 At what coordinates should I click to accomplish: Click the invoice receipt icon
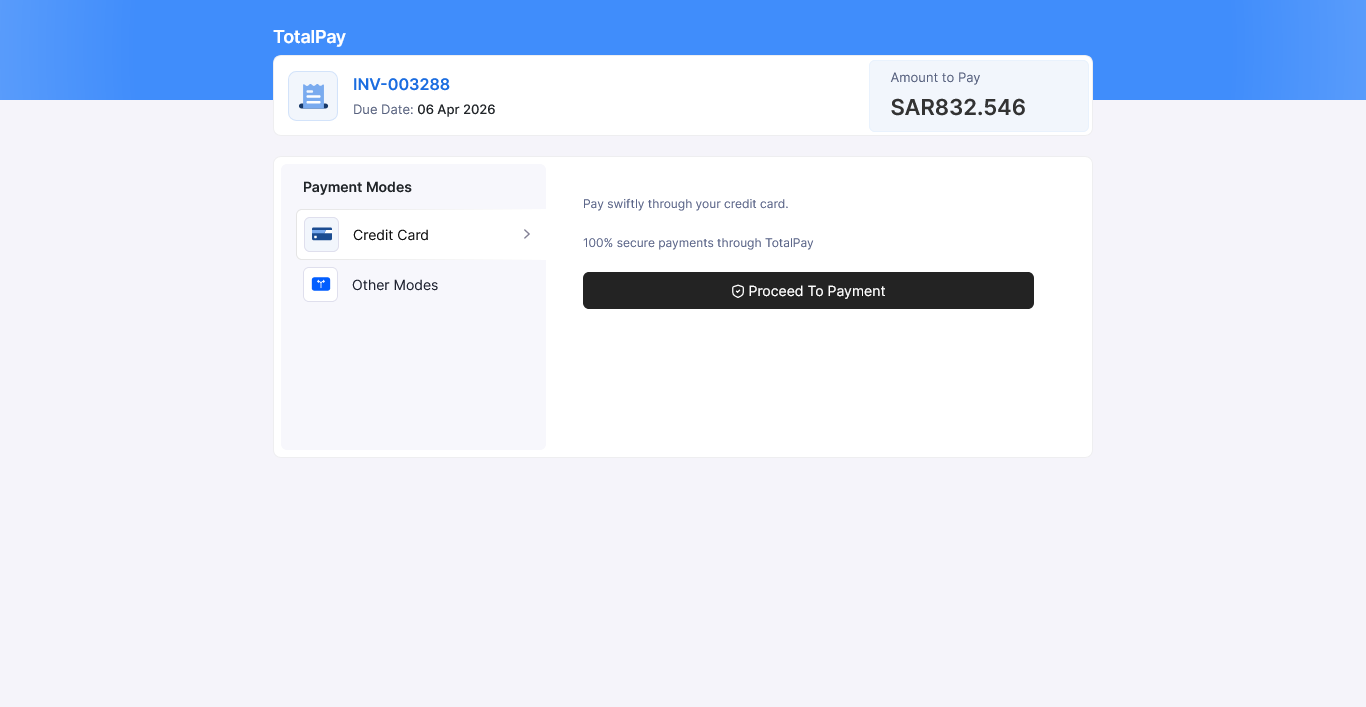313,96
